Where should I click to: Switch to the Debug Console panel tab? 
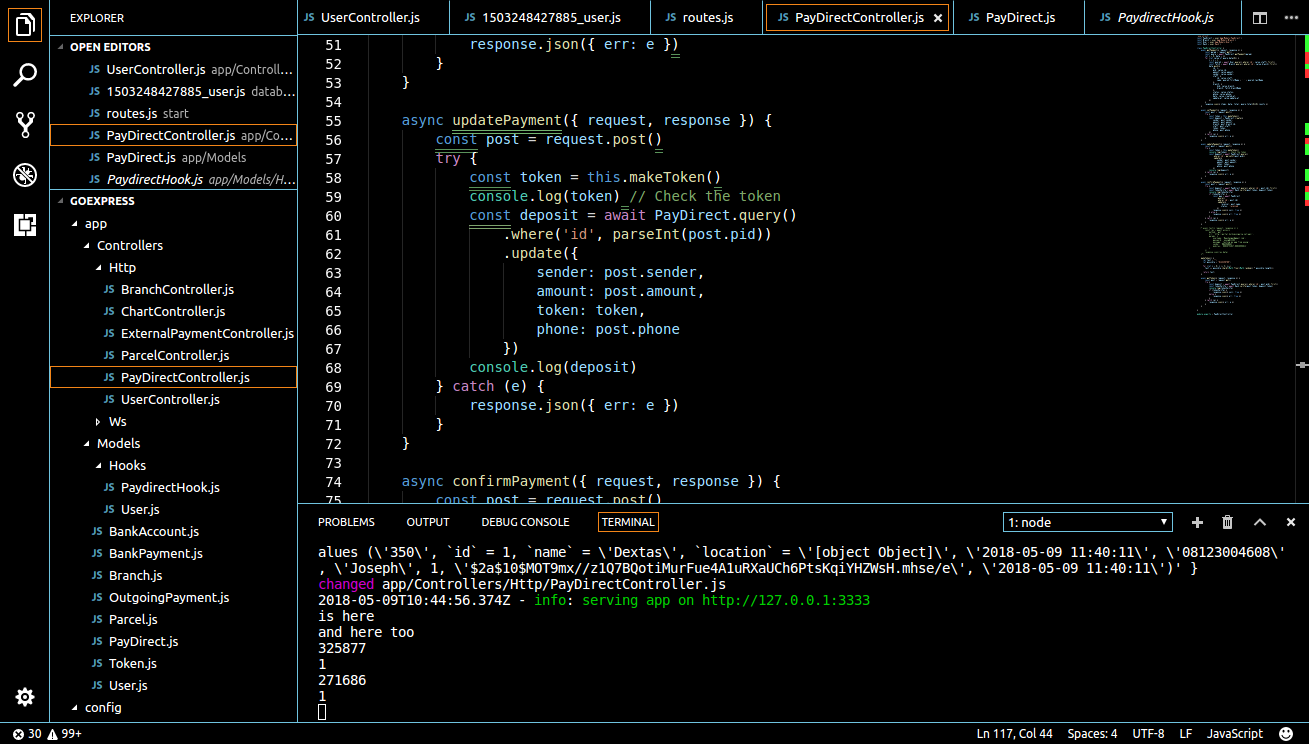[525, 522]
